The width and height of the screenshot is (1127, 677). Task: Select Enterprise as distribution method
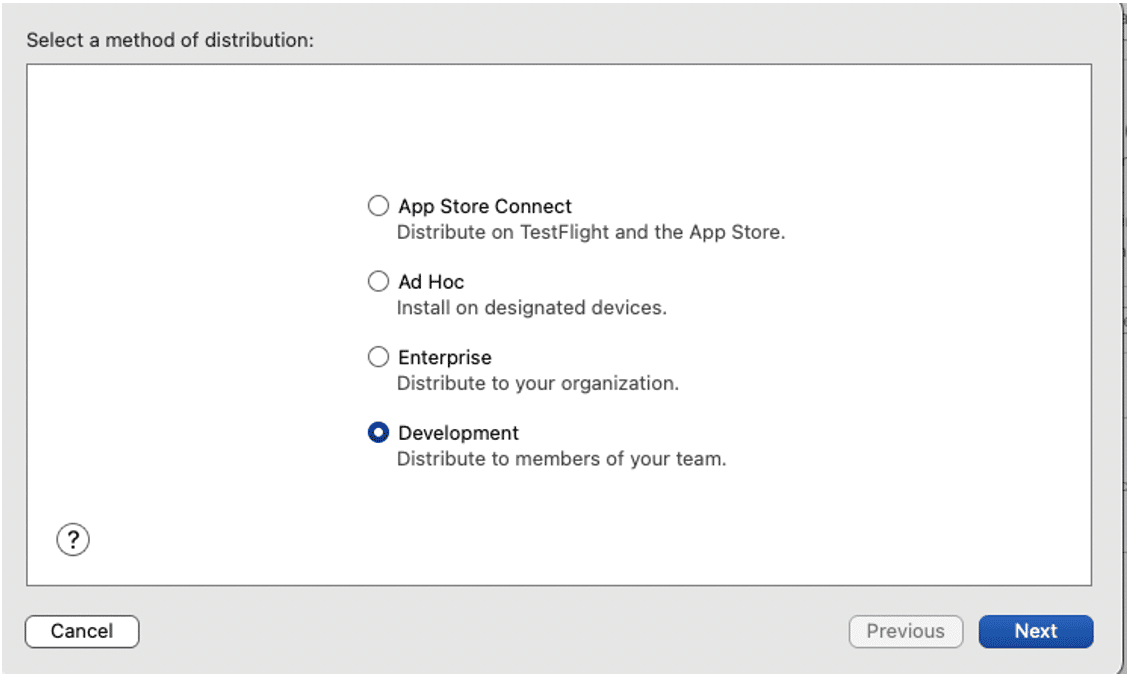click(x=378, y=357)
